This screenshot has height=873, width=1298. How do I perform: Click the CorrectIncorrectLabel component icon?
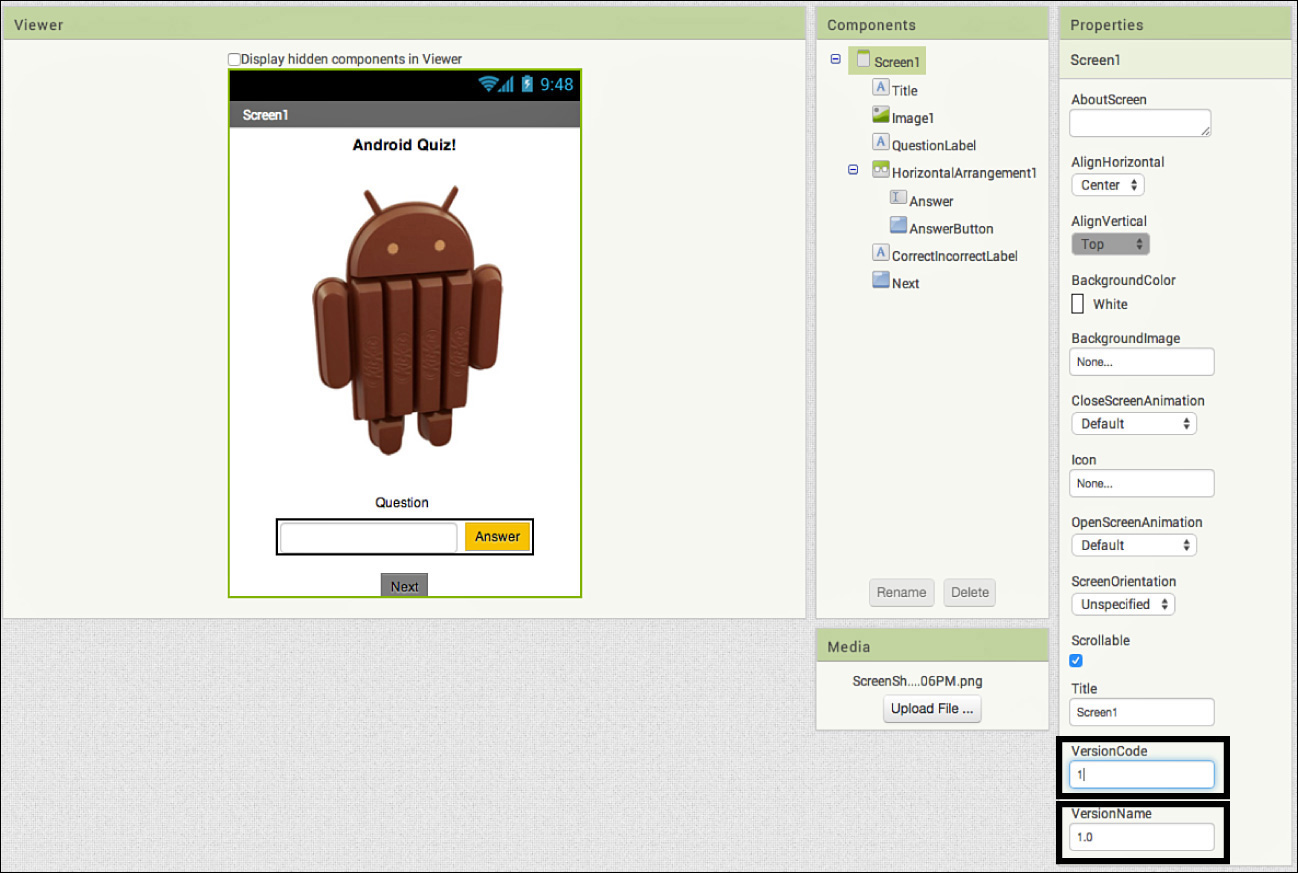(881, 253)
